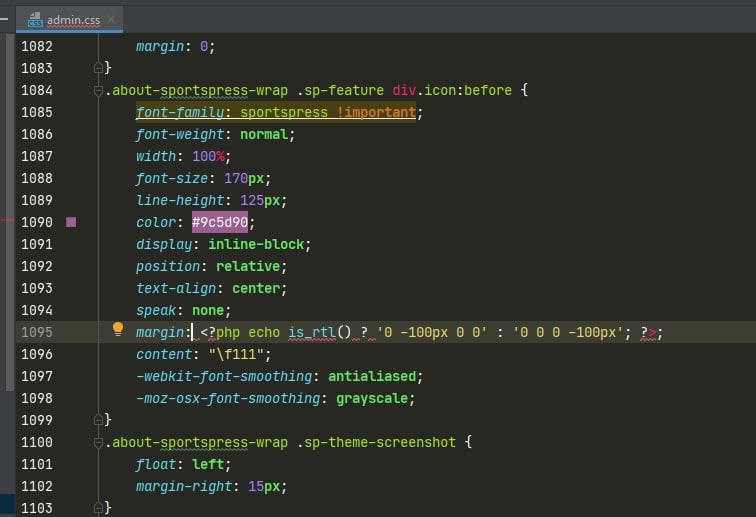Click the fold end marker at line 1103
This screenshot has width=756, height=517.
98,508
